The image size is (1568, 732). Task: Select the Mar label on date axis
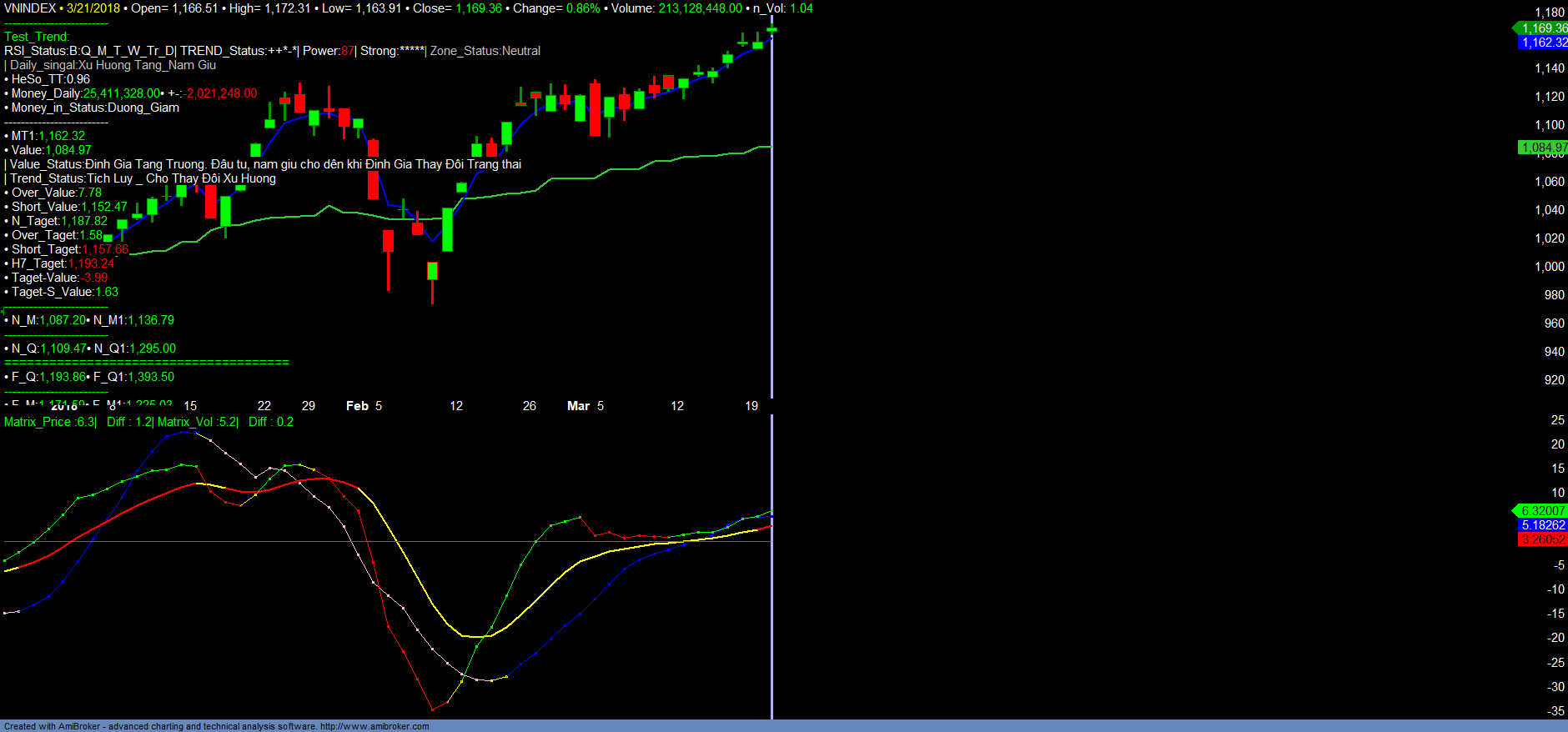[x=578, y=406]
